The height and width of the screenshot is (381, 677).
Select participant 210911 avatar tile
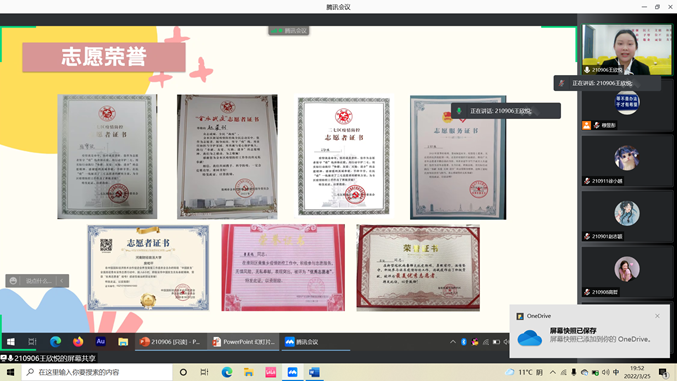pyautogui.click(x=627, y=160)
